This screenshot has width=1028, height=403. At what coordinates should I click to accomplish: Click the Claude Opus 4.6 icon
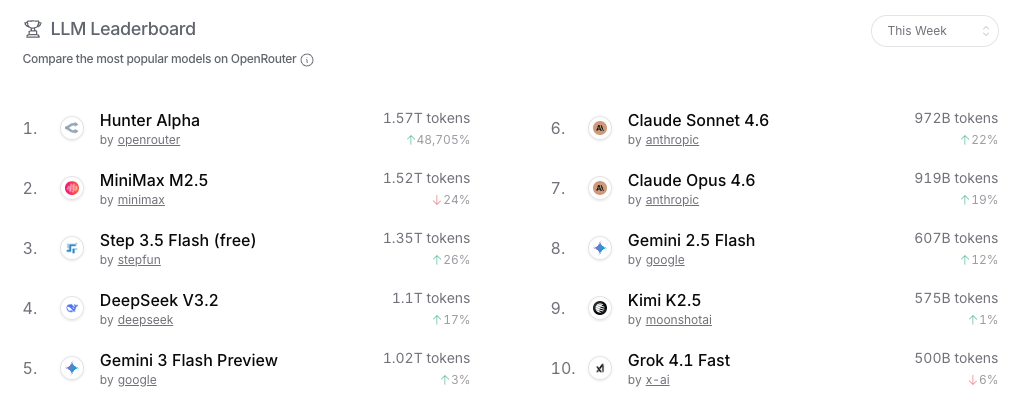pos(599,188)
